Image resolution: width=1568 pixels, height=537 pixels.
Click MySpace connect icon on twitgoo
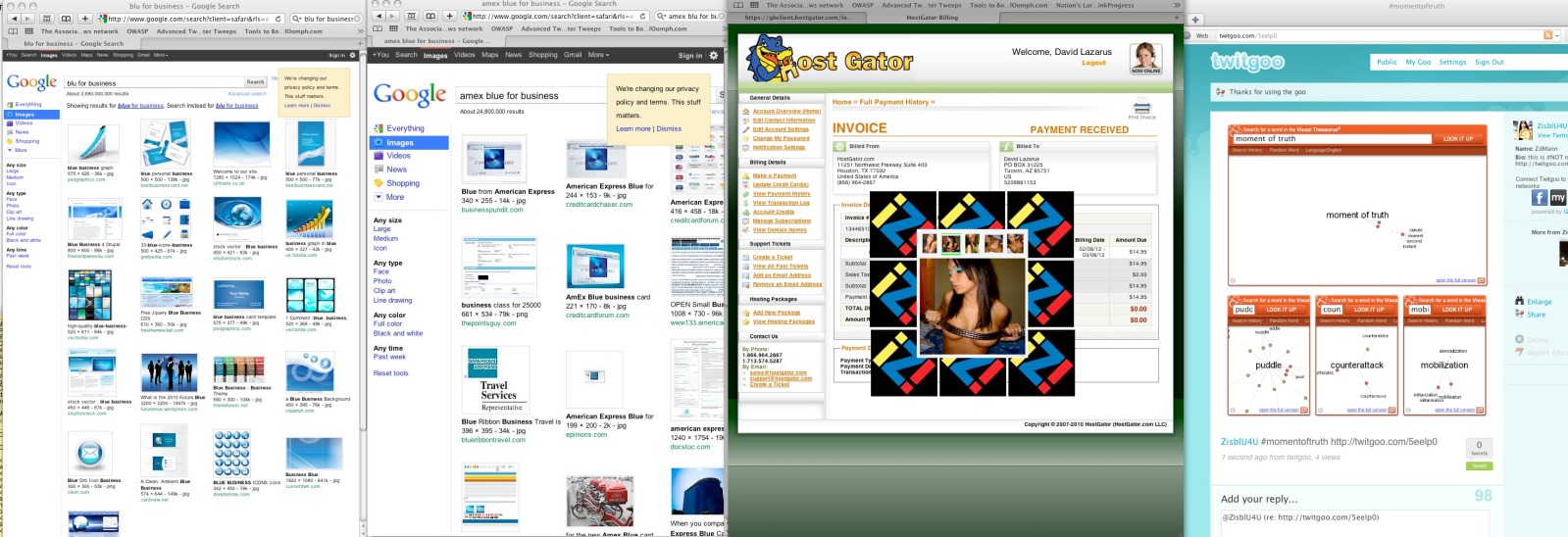pos(1558,198)
